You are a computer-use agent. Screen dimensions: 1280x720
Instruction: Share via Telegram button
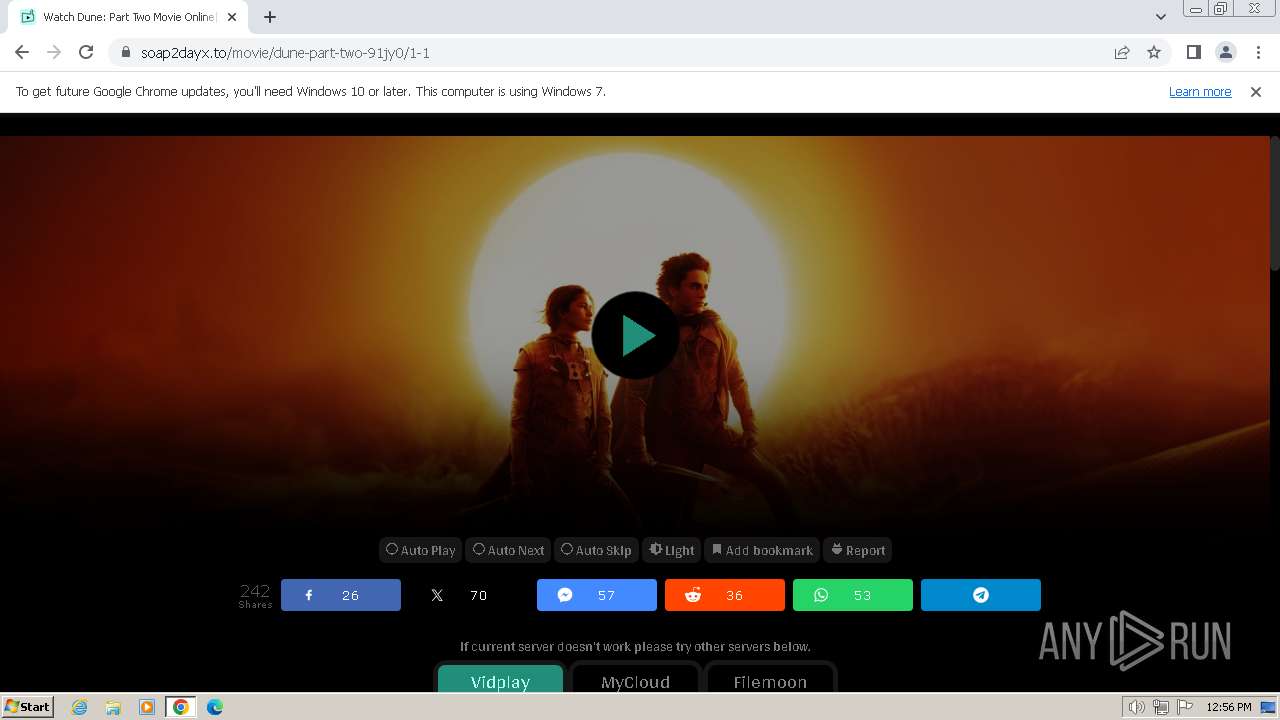coord(981,595)
